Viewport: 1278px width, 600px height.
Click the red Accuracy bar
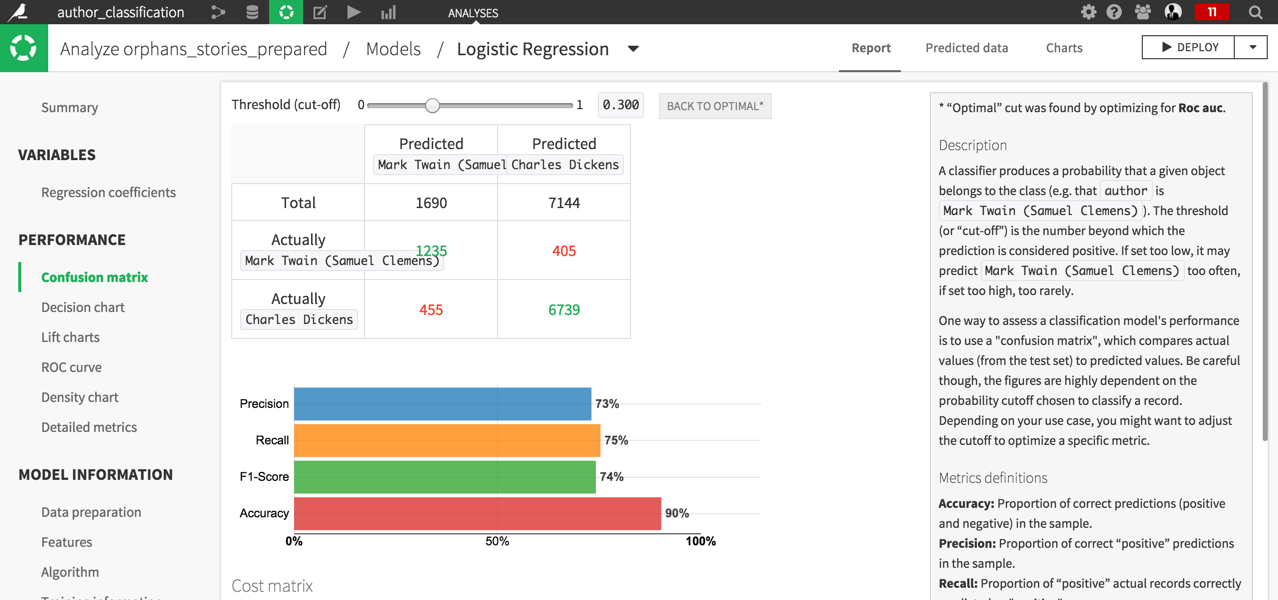477,513
